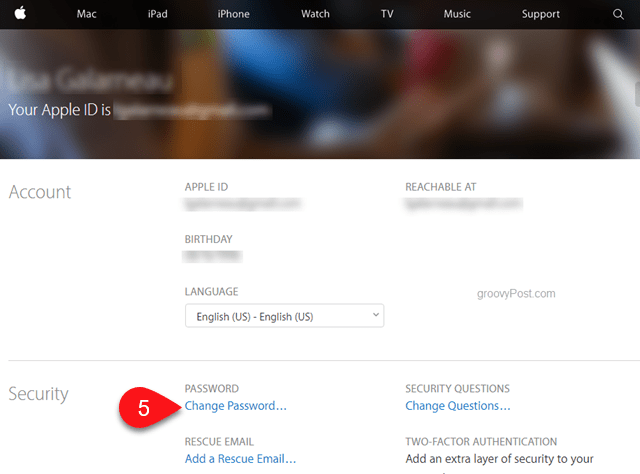Click the APPLE ID label
640x474 pixels.
(x=206, y=187)
